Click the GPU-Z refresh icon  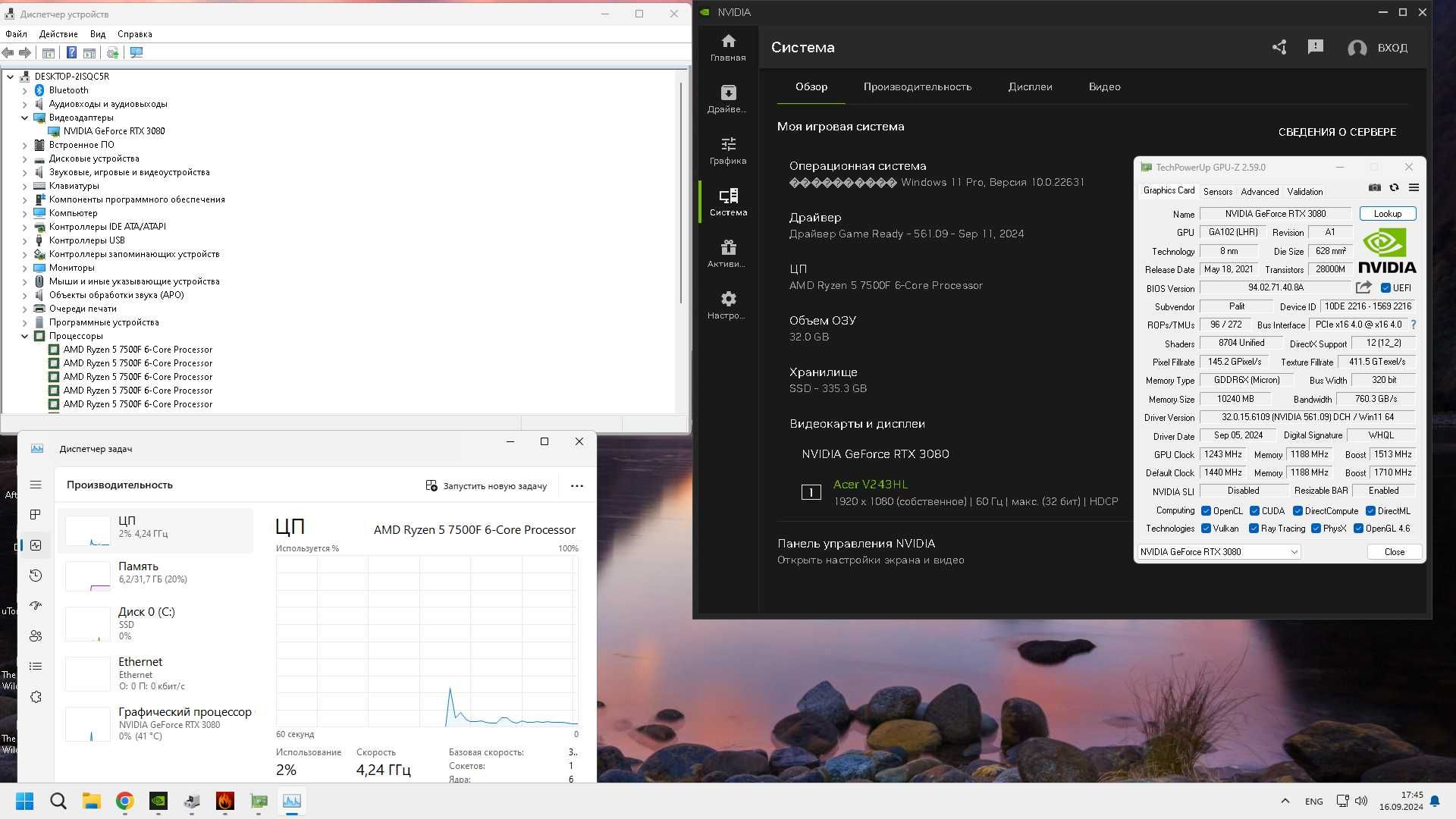tap(1394, 187)
